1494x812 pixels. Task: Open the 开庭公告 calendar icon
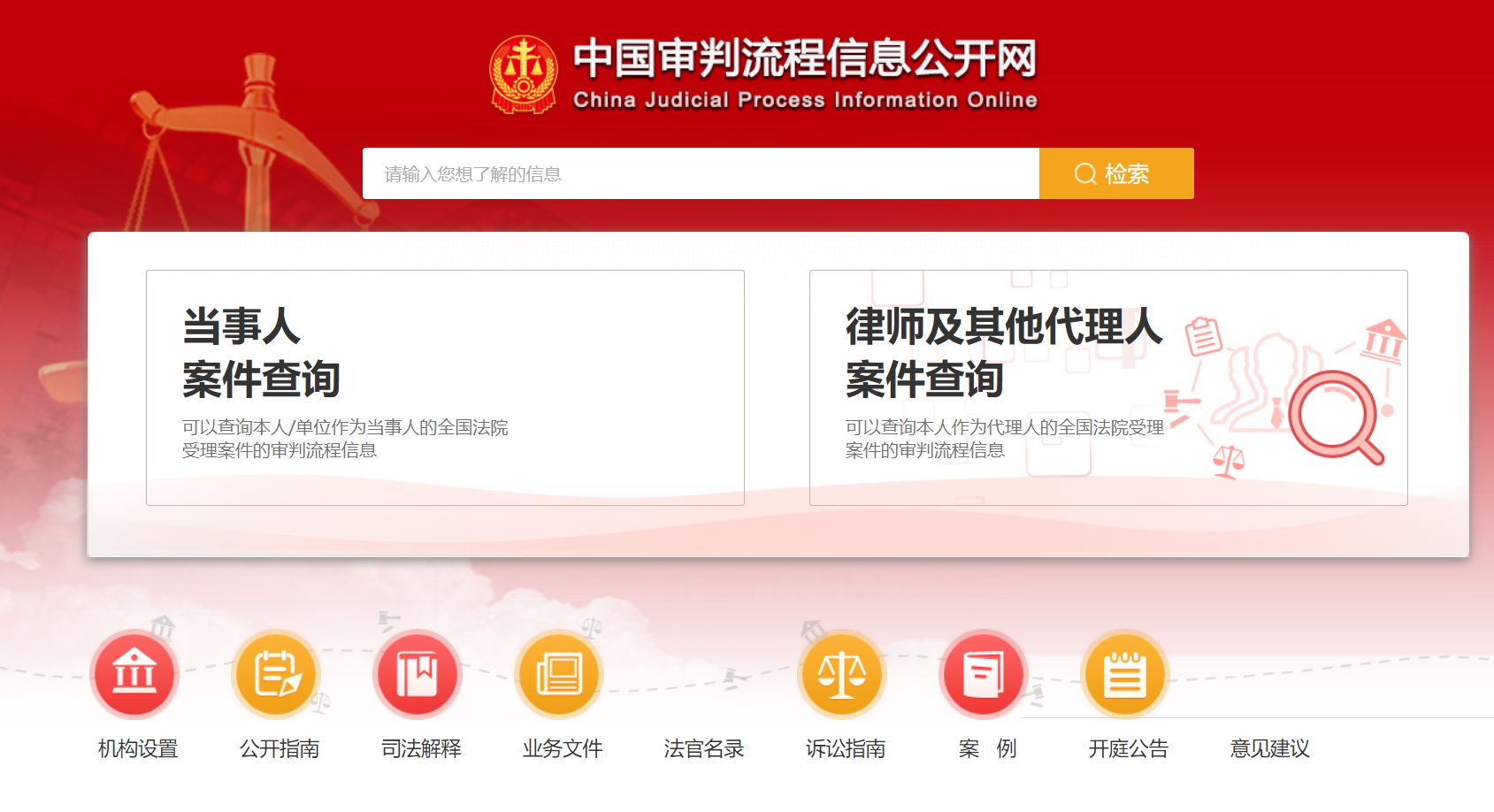[1125, 674]
